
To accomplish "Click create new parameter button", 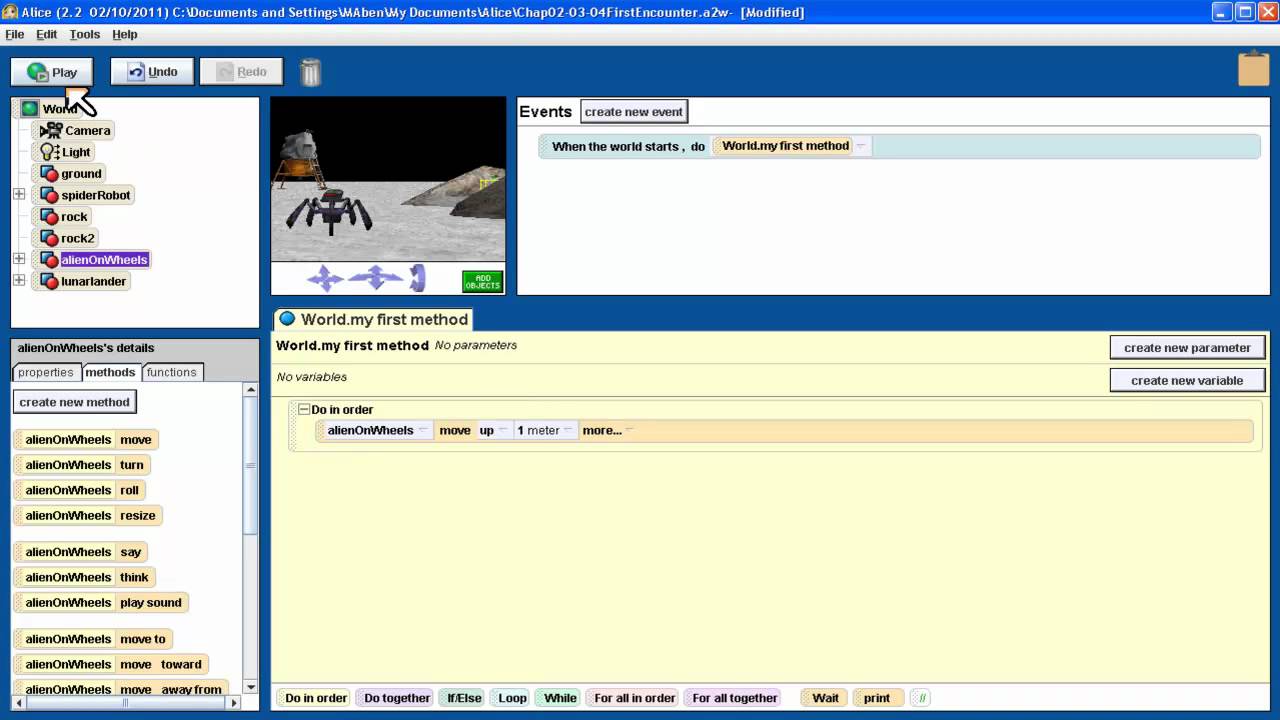I will click(1187, 348).
